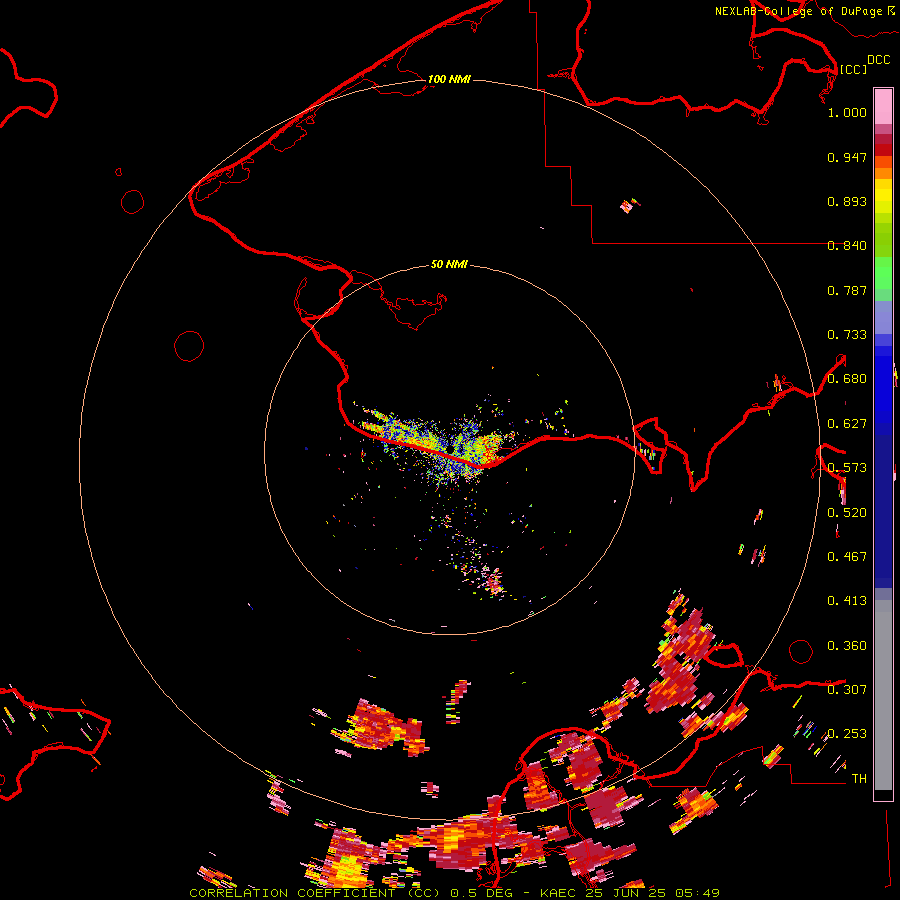Select the 0.840 color scale value
900x900 pixels.
click(847, 246)
